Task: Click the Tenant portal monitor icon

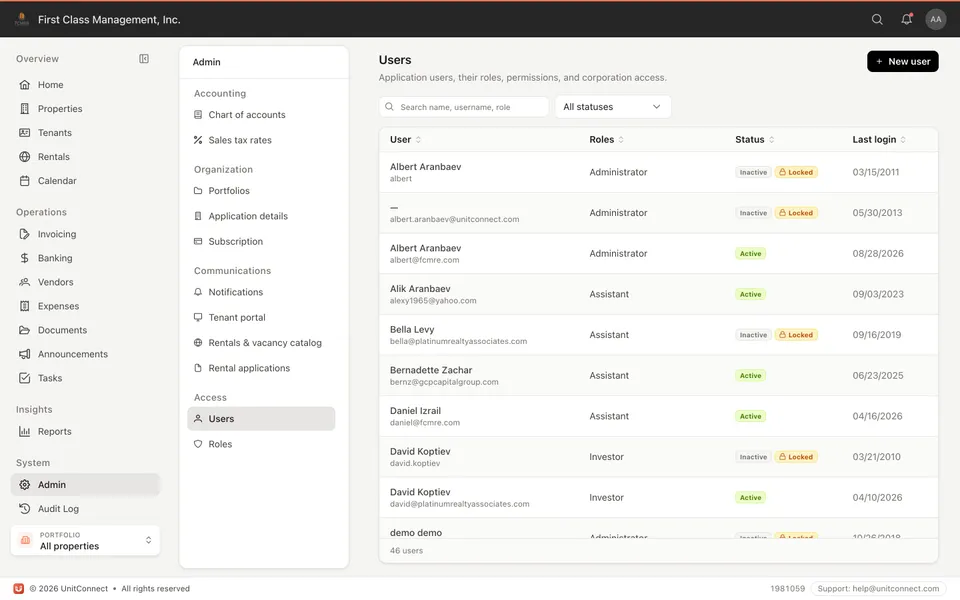Action: click(198, 317)
